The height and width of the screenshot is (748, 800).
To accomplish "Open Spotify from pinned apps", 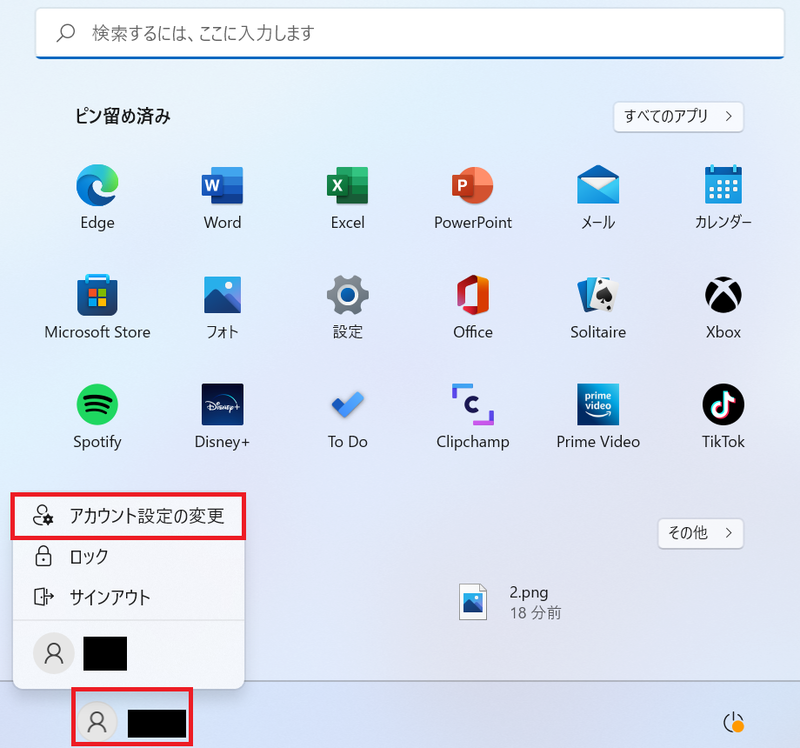I will 97,416.
